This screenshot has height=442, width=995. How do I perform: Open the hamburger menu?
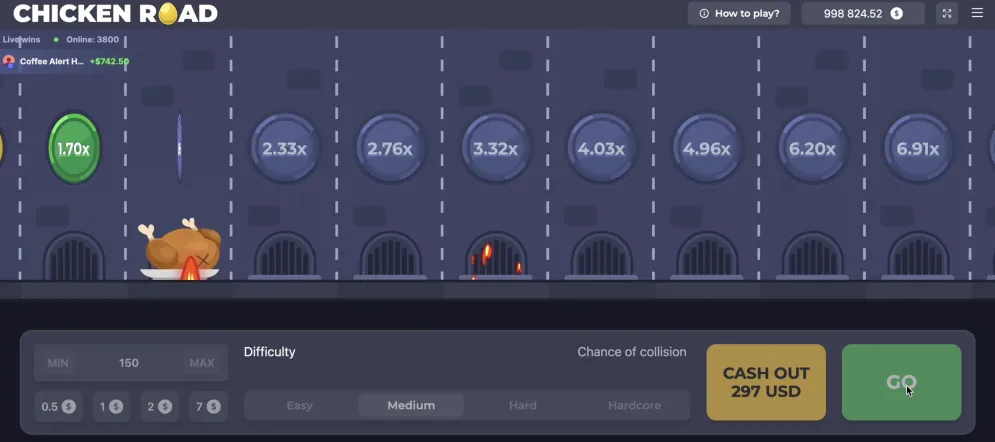(977, 13)
